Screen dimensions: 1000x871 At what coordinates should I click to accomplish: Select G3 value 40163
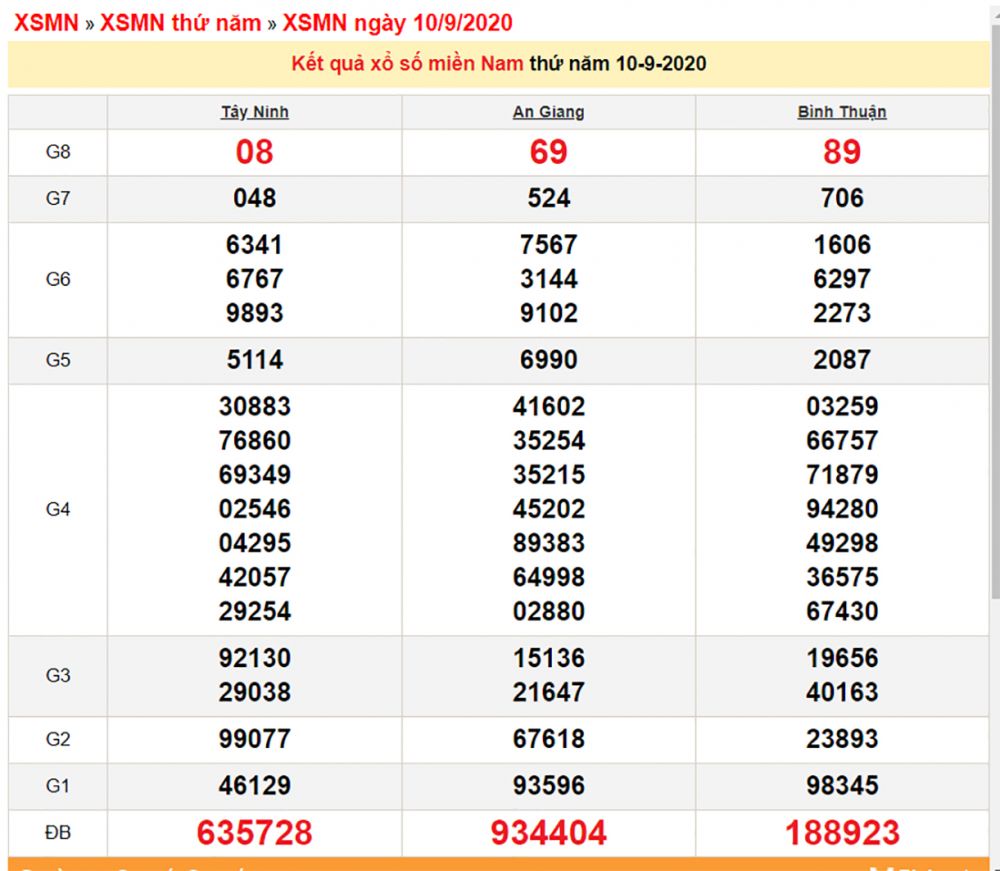pos(842,692)
